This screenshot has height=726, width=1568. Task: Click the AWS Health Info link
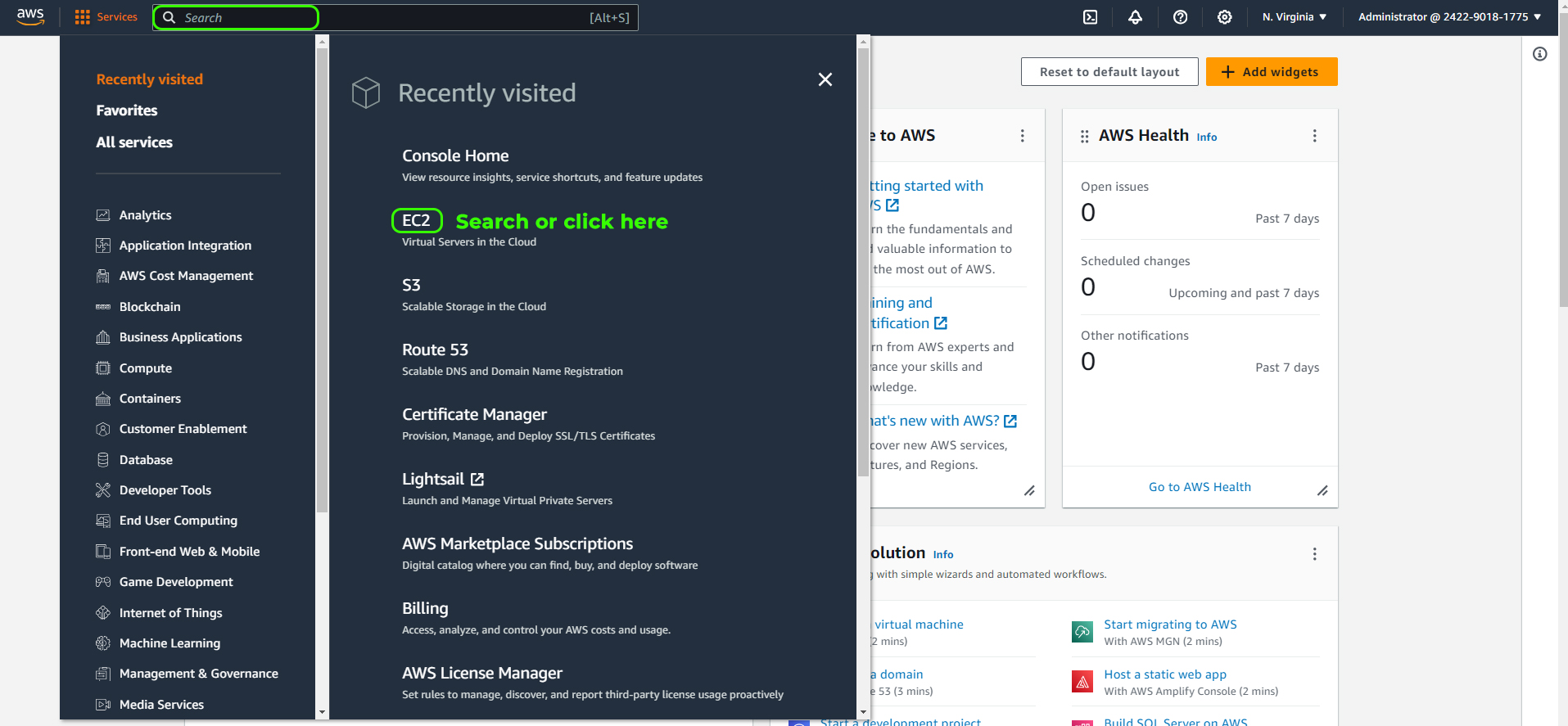[1207, 138]
